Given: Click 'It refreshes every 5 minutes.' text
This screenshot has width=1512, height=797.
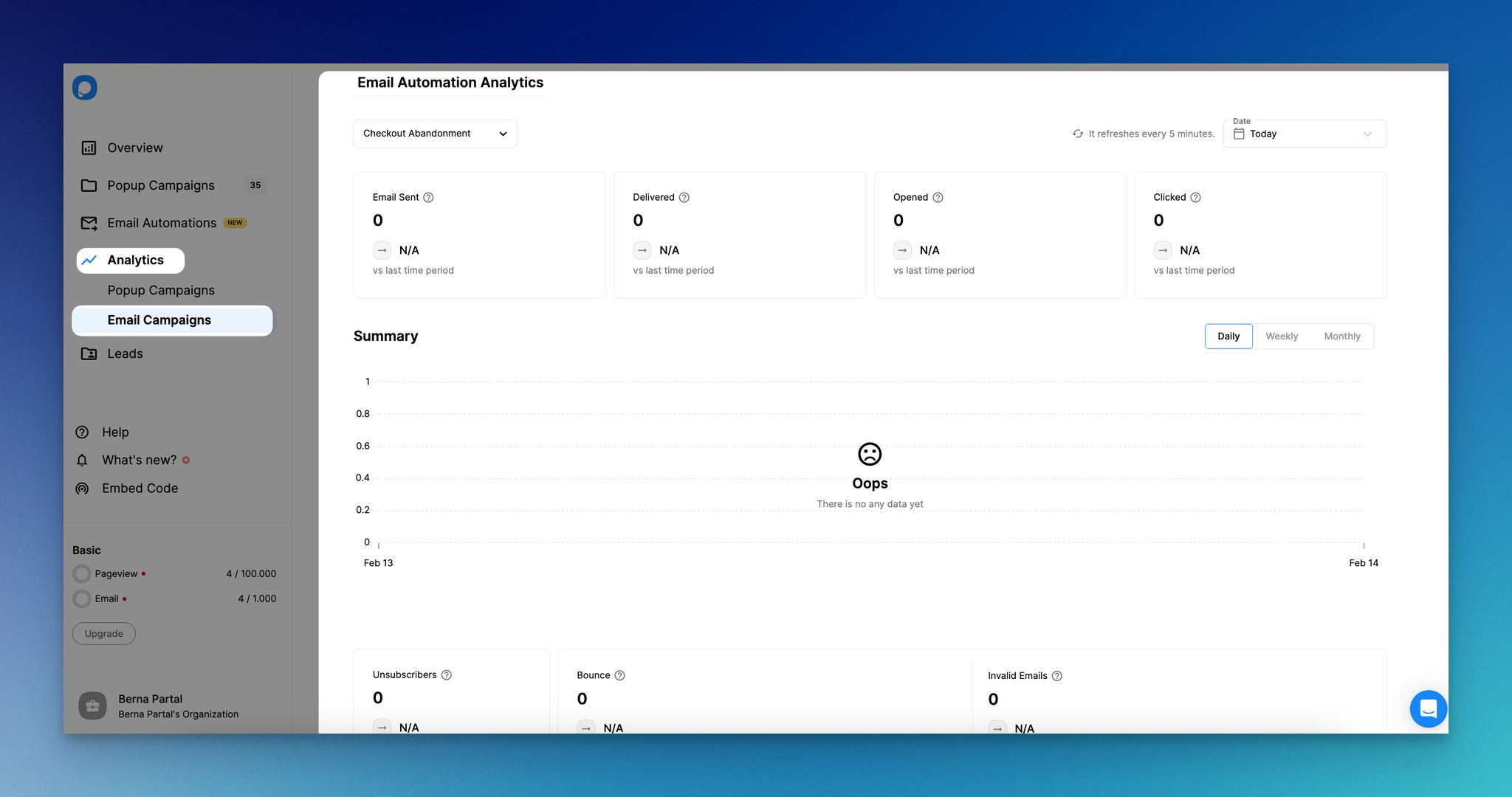Looking at the screenshot, I should pyautogui.click(x=1152, y=134).
